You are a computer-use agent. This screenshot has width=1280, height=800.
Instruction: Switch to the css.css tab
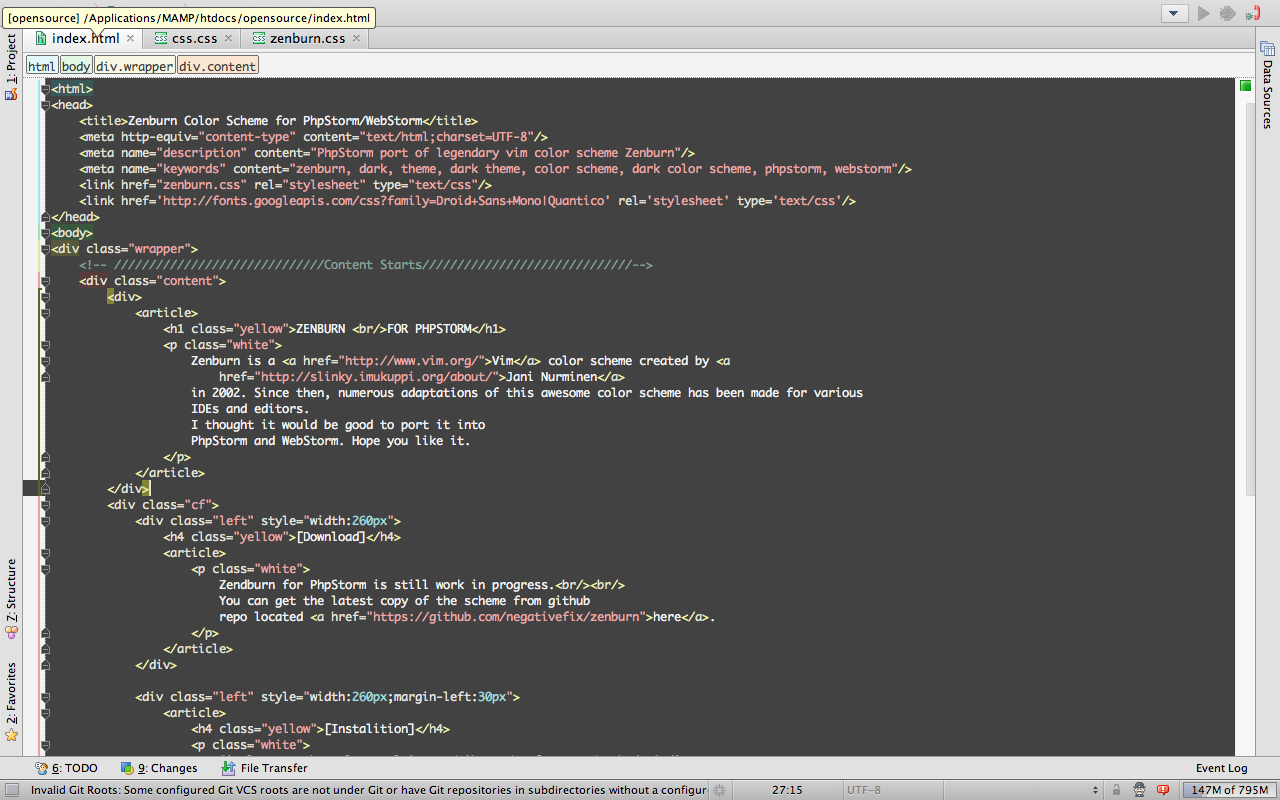[194, 38]
